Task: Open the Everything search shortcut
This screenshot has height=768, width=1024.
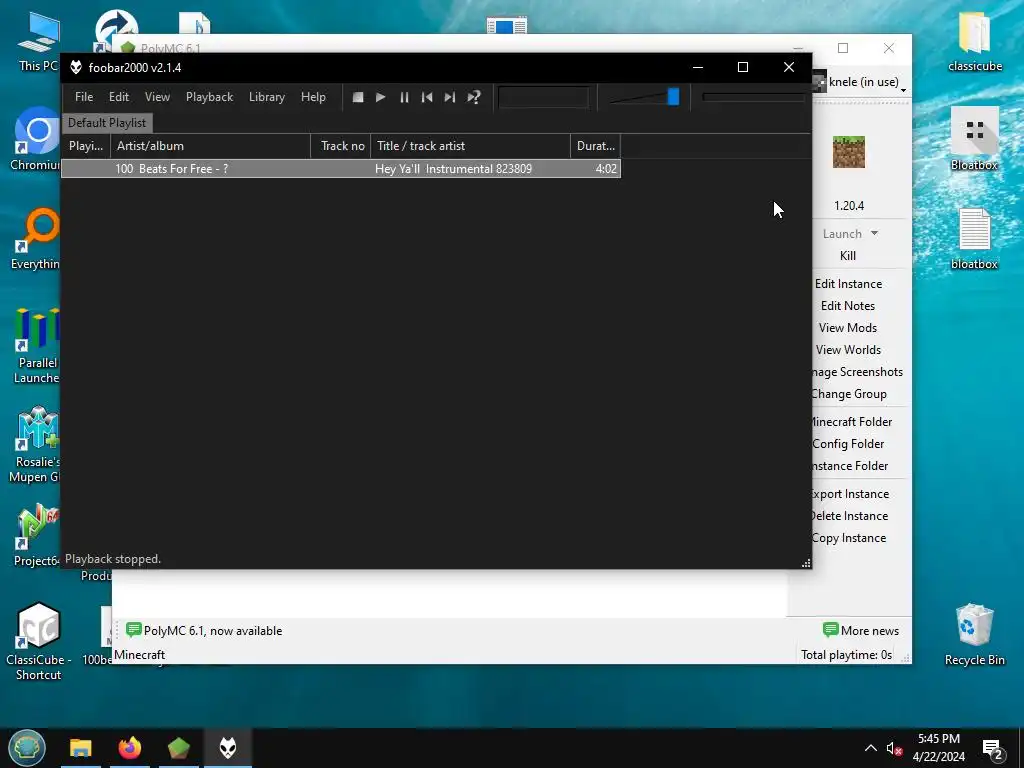Action: pos(36,238)
